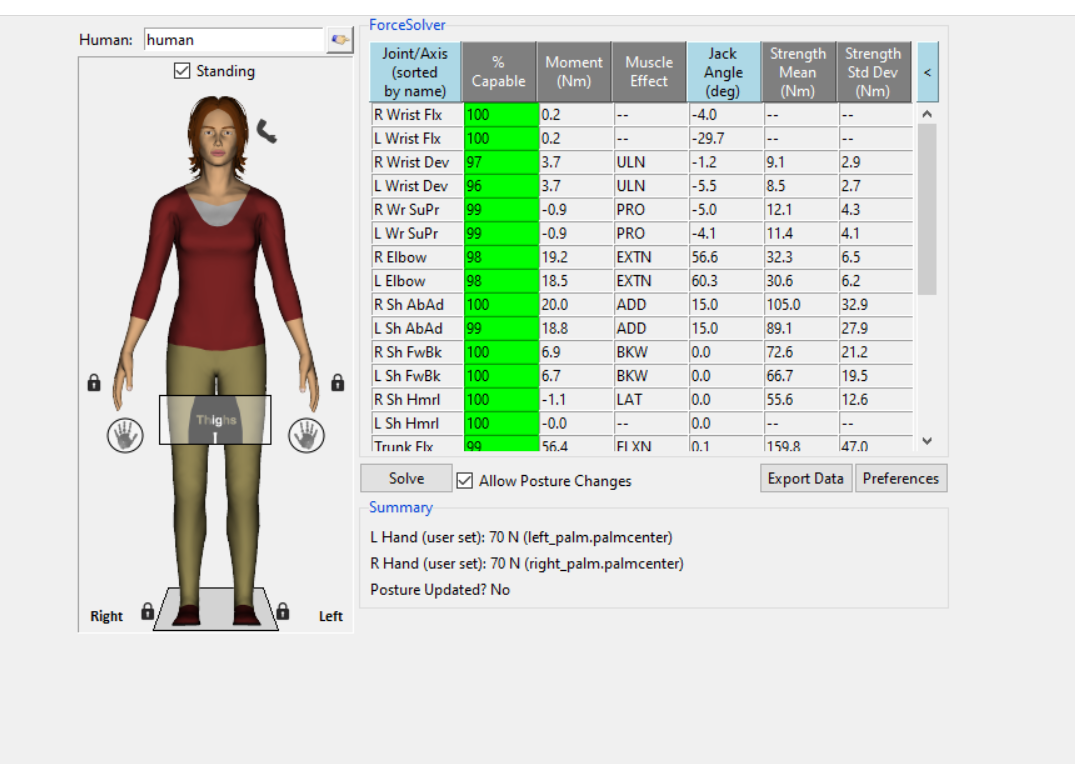1075x764 pixels.
Task: Click L Elbow Jack Angle value 60.3
Action: pyautogui.click(x=726, y=281)
